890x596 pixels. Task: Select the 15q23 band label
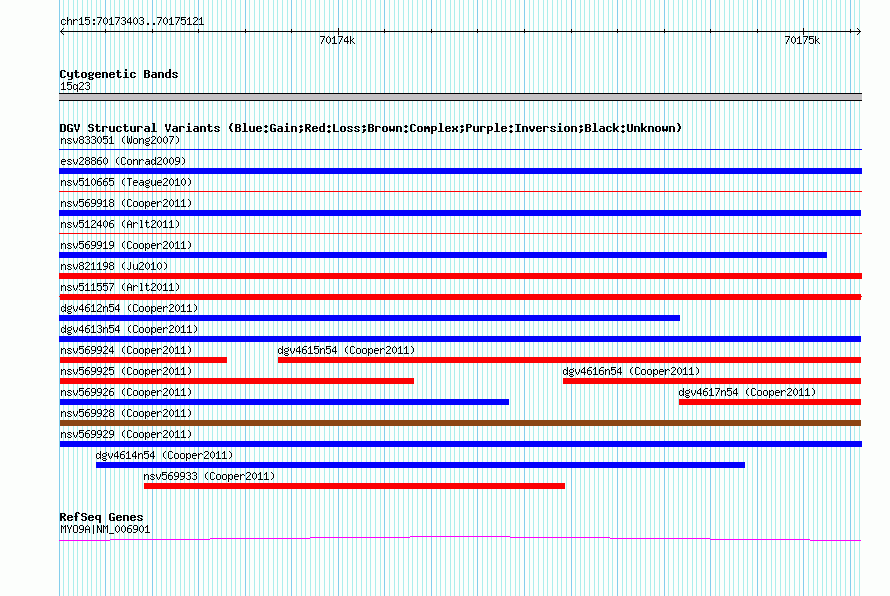pos(75,86)
